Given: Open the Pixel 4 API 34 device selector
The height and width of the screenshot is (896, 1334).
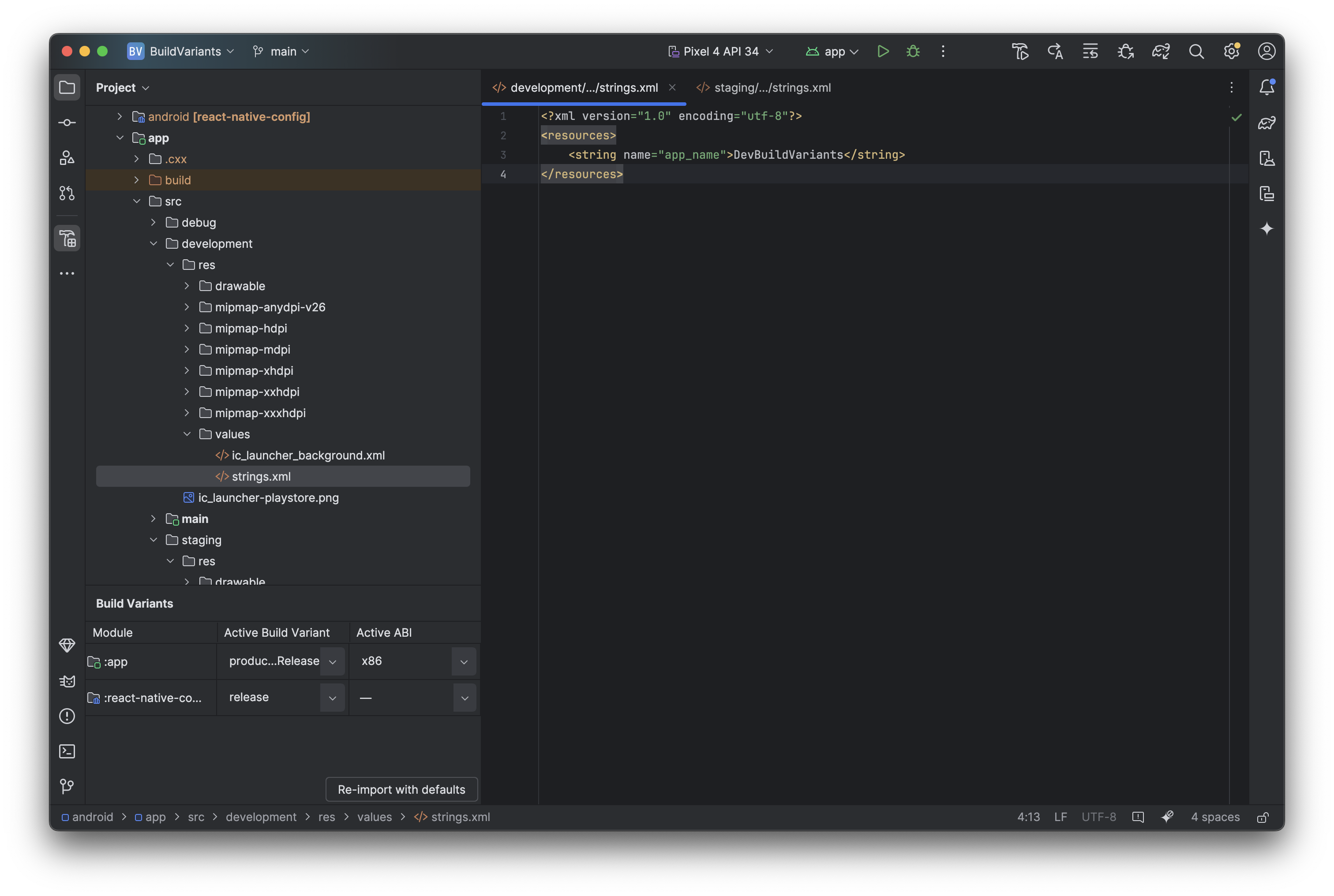Looking at the screenshot, I should point(720,52).
